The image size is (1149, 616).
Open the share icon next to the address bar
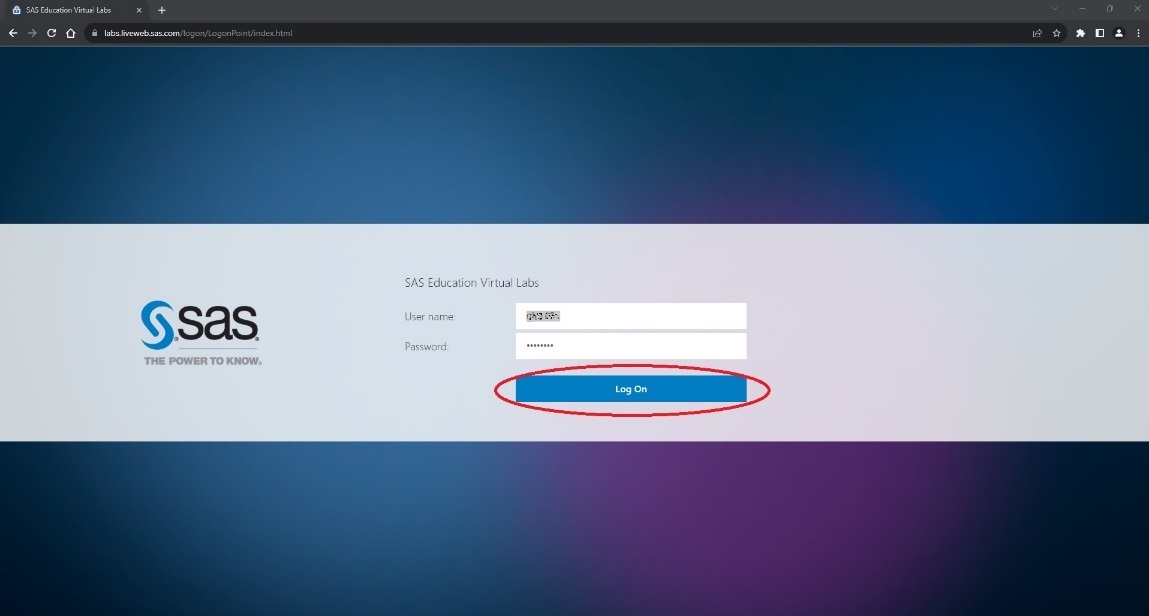coord(1036,33)
